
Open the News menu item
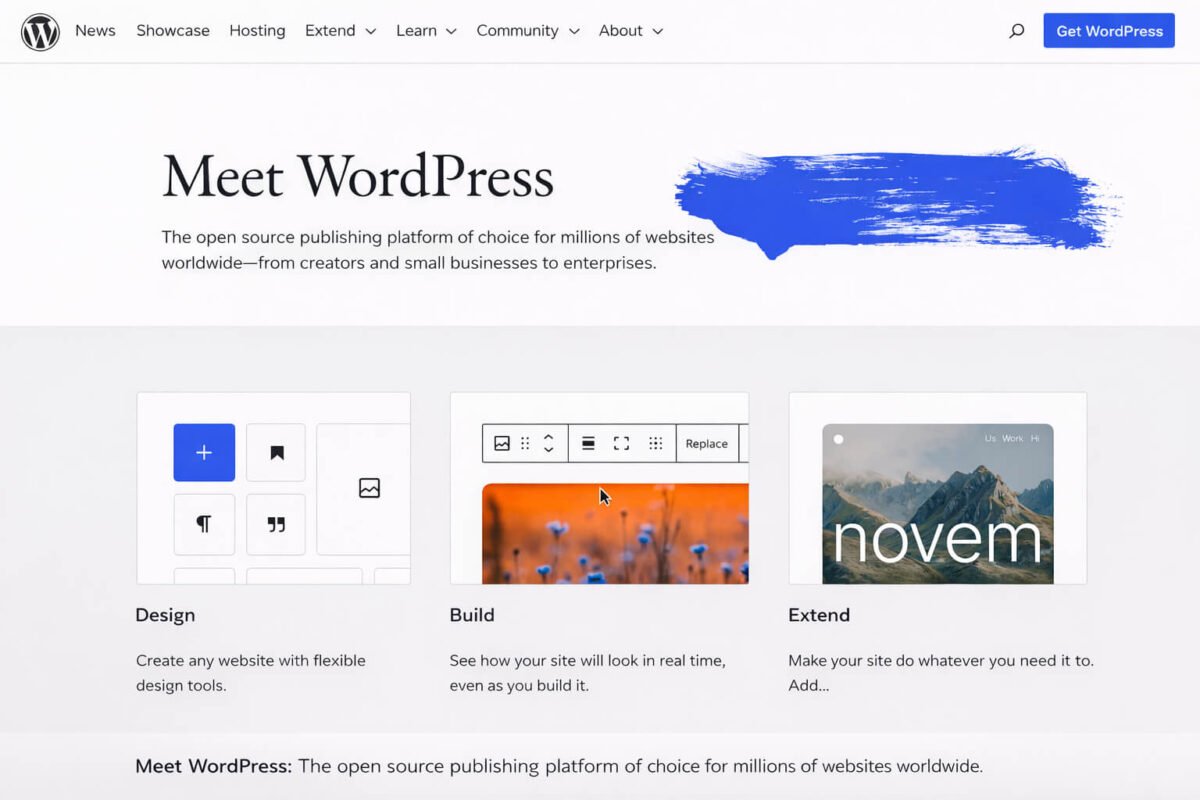tap(95, 31)
